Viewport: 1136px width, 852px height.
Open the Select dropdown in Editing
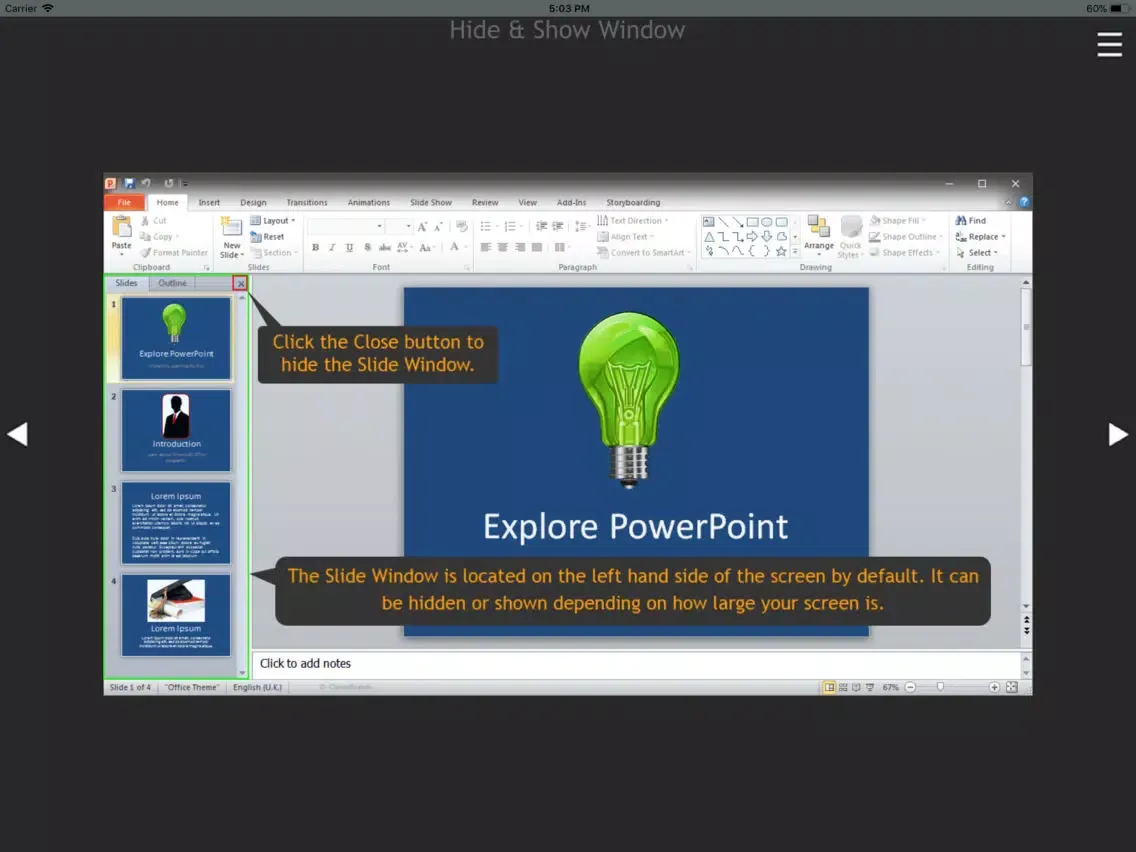pos(977,252)
